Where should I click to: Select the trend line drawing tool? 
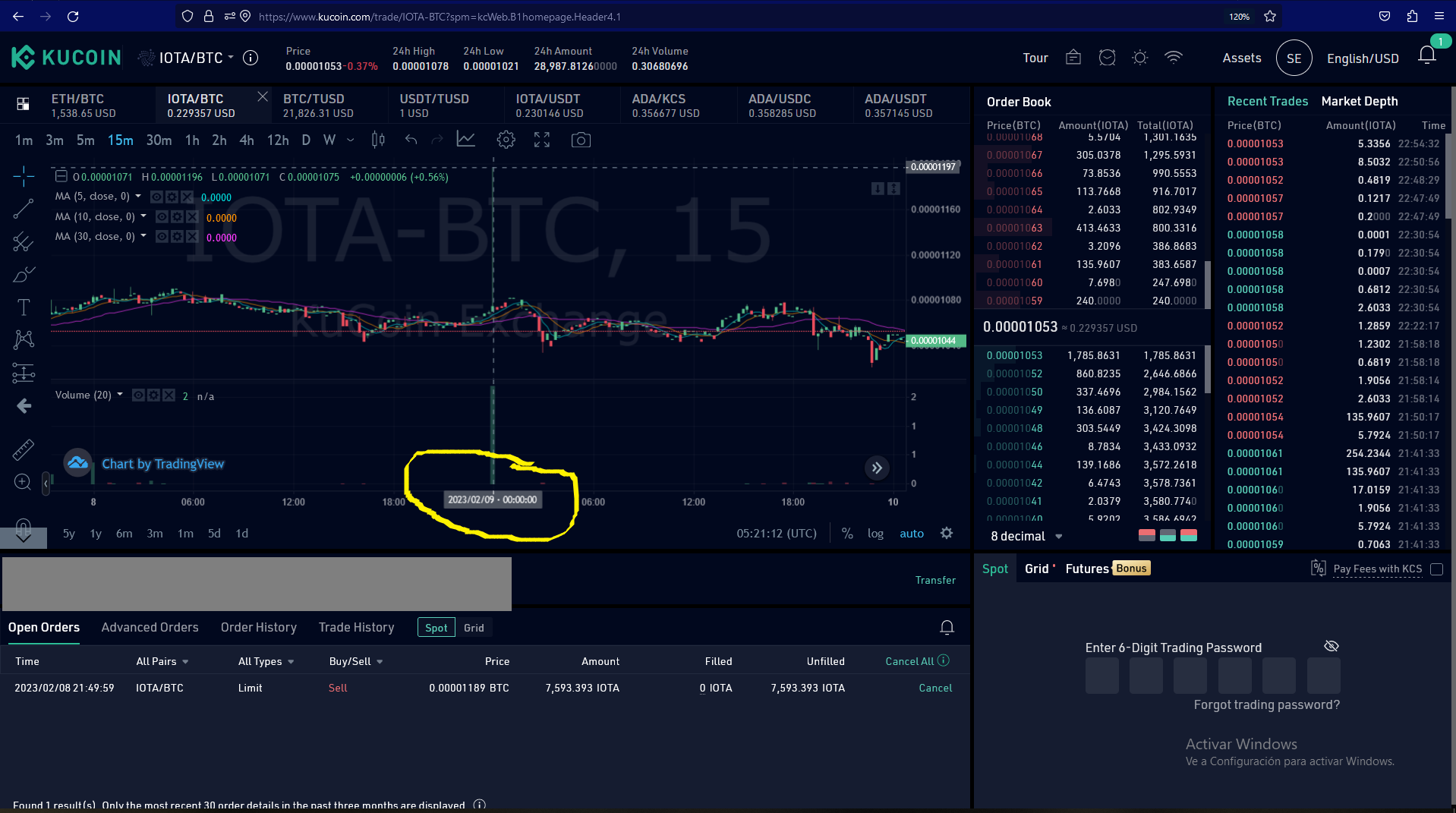pyautogui.click(x=24, y=209)
